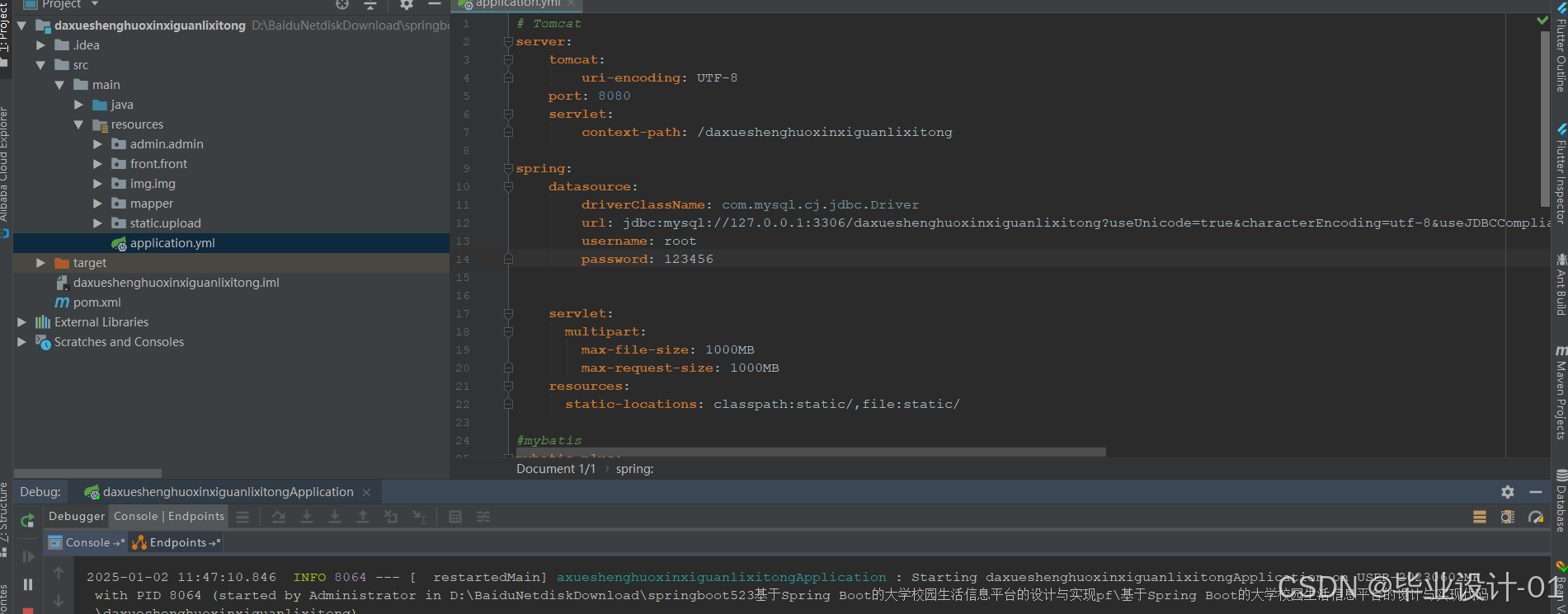Viewport: 1568px width, 614px height.
Task: Run to Cursor icon in debug toolbar
Action: tap(419, 517)
